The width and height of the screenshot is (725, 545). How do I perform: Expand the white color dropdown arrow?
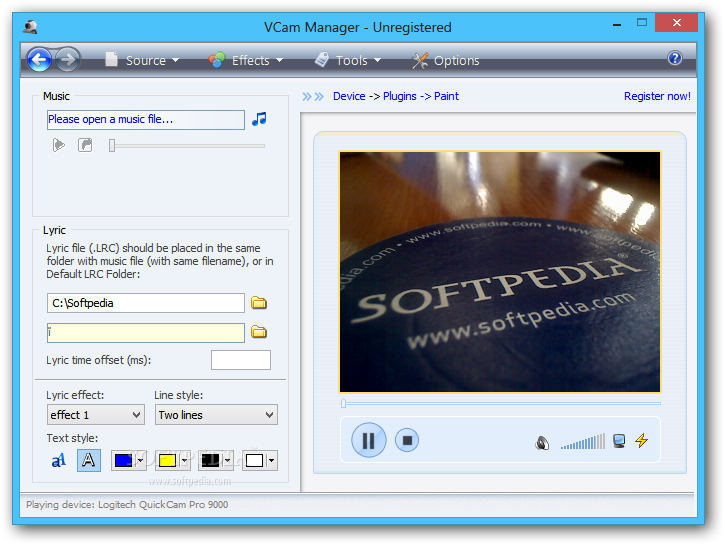[x=271, y=460]
